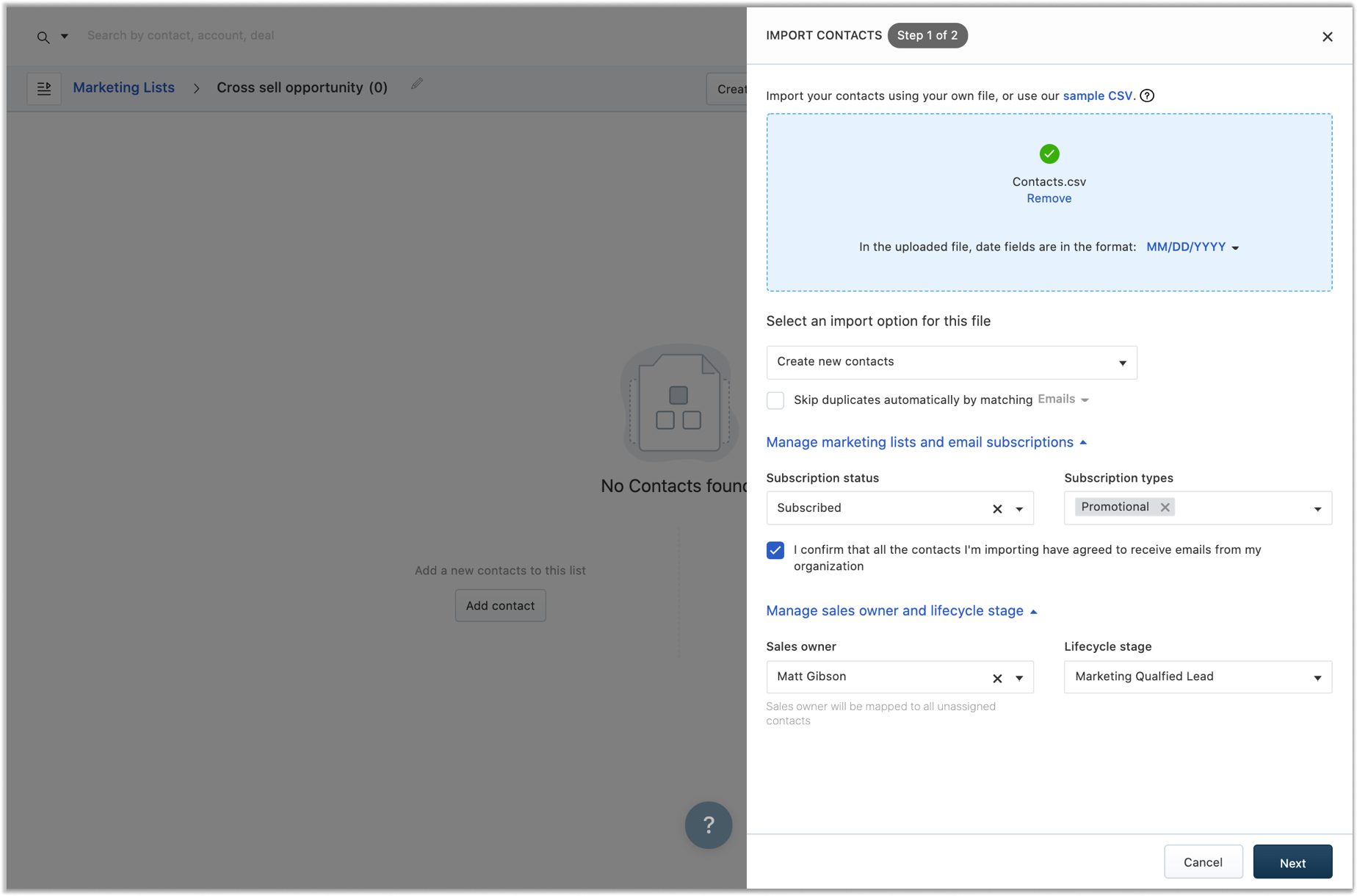Open the sample CSV link
Image resolution: width=1357 pixels, height=896 pixels.
pos(1097,95)
